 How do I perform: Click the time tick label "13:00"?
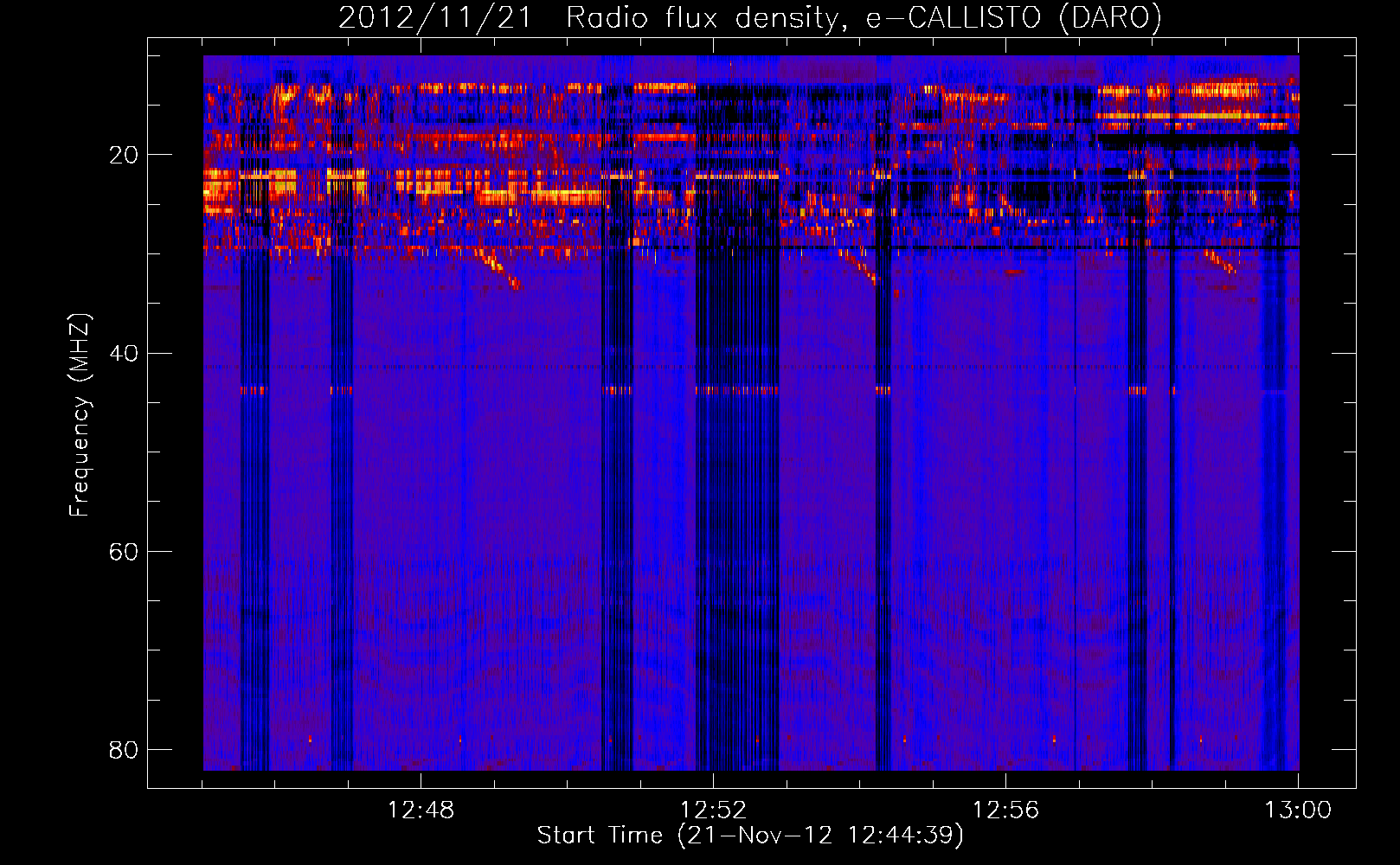[1298, 811]
